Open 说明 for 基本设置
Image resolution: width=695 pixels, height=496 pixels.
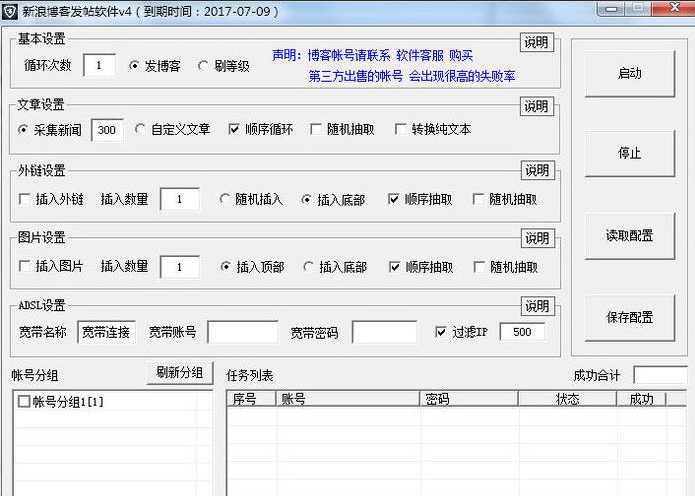click(x=536, y=43)
